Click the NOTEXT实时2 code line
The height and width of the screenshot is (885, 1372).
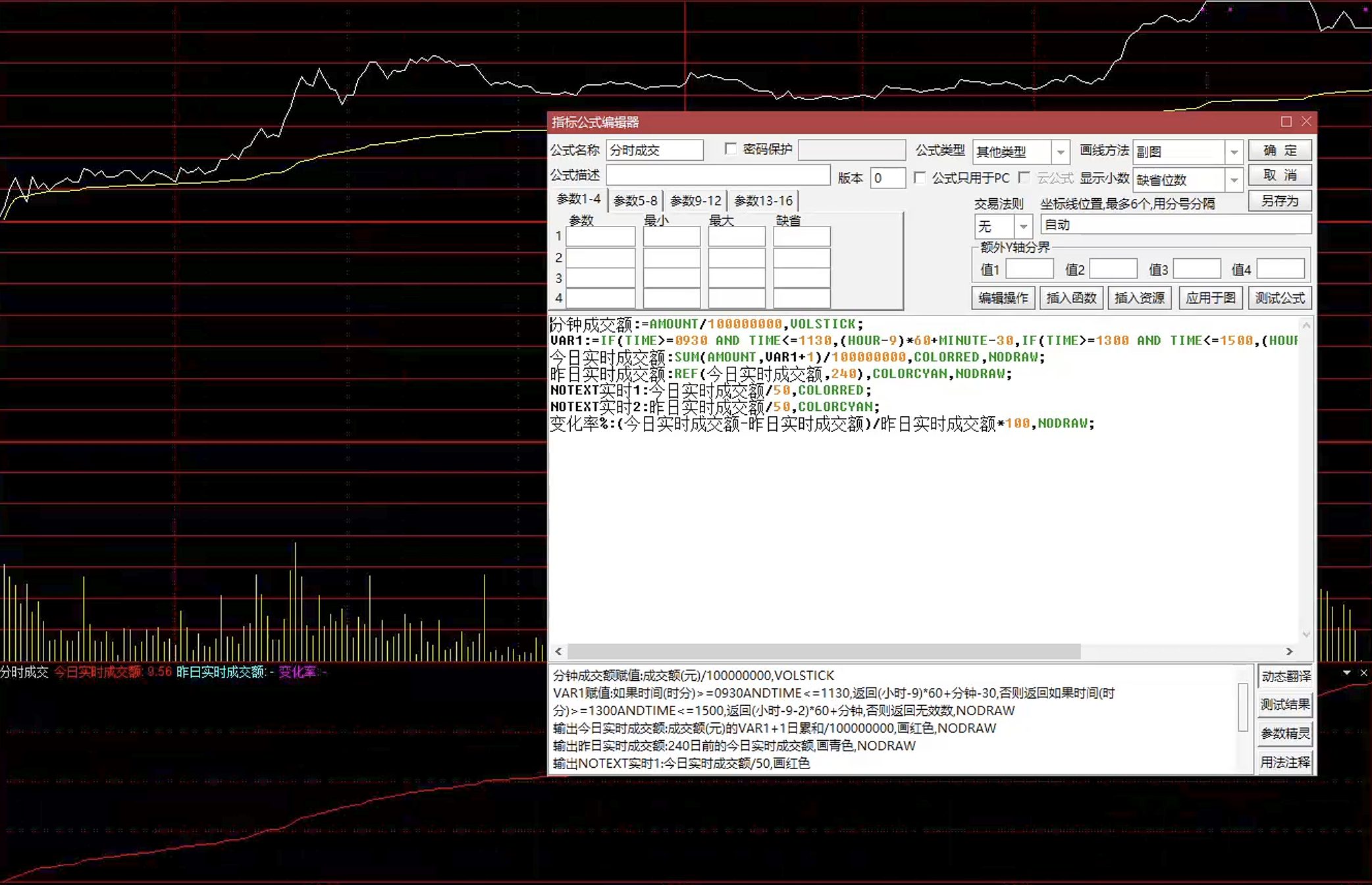point(714,407)
